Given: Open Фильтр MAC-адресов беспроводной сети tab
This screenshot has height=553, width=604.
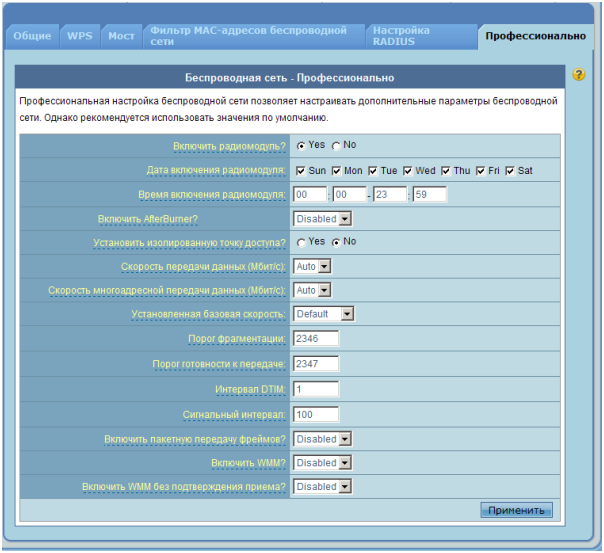Looking at the screenshot, I should [254, 36].
